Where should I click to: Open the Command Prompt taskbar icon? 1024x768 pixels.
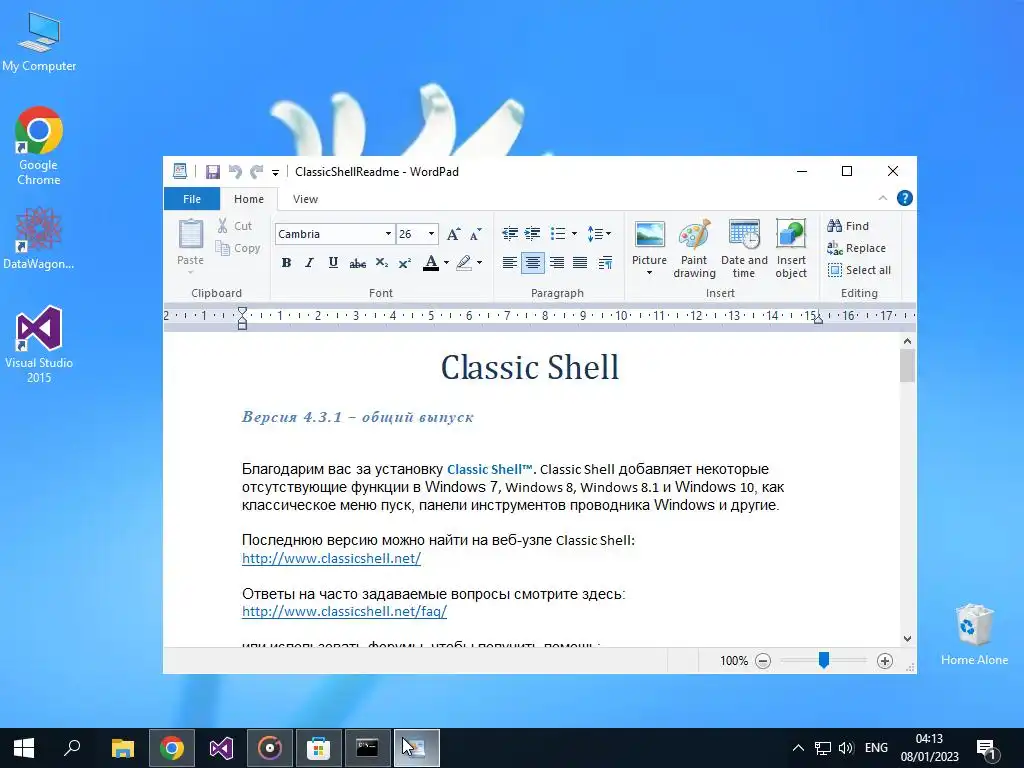(367, 748)
